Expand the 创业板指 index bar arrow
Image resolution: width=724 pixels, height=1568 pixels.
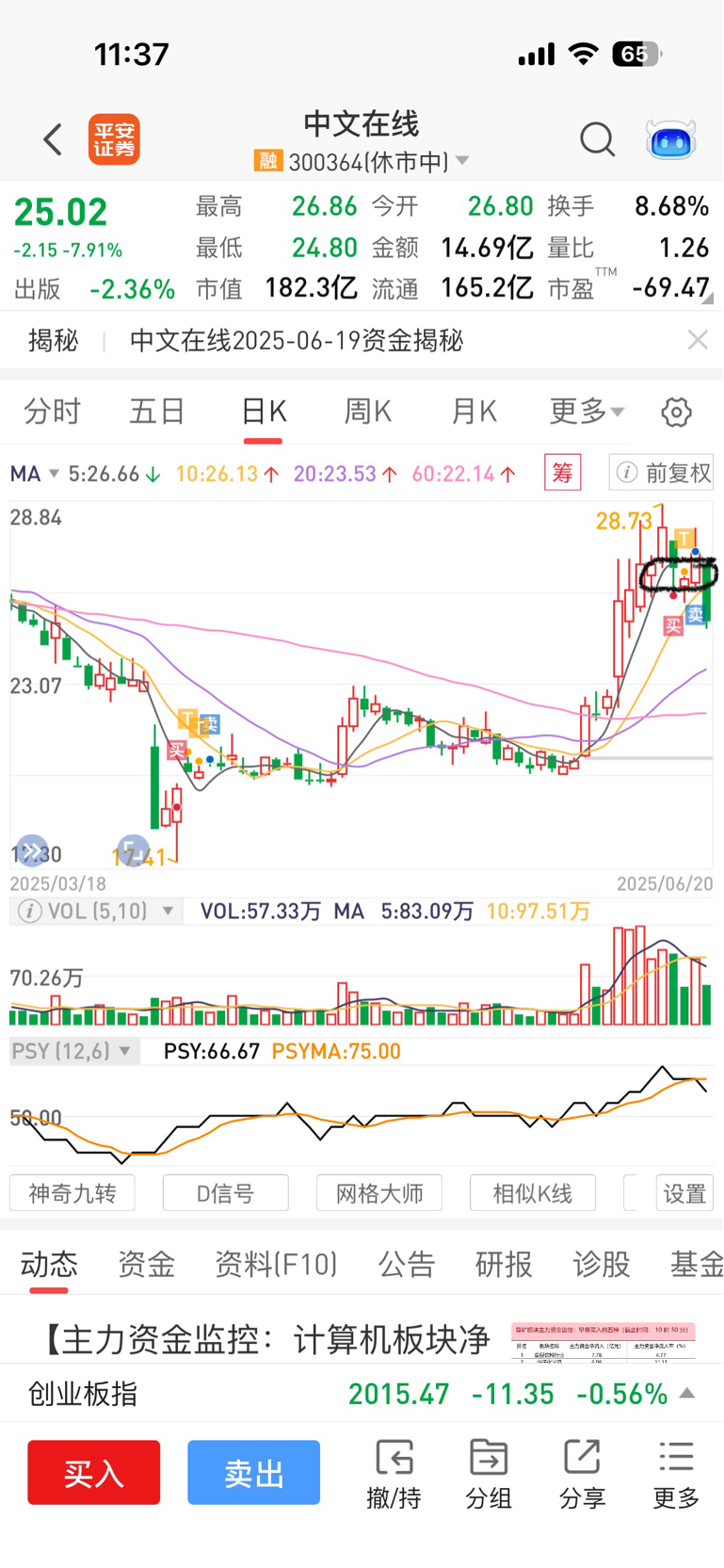(x=687, y=1393)
